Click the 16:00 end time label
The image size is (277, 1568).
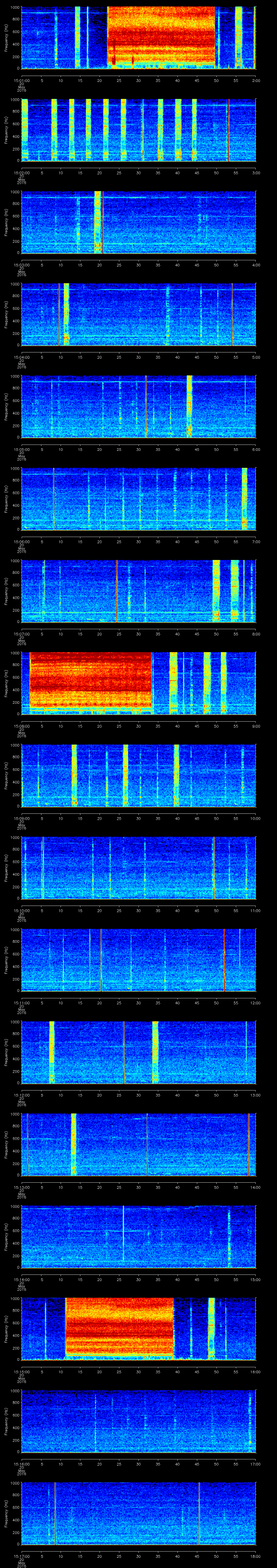pyautogui.click(x=255, y=1371)
